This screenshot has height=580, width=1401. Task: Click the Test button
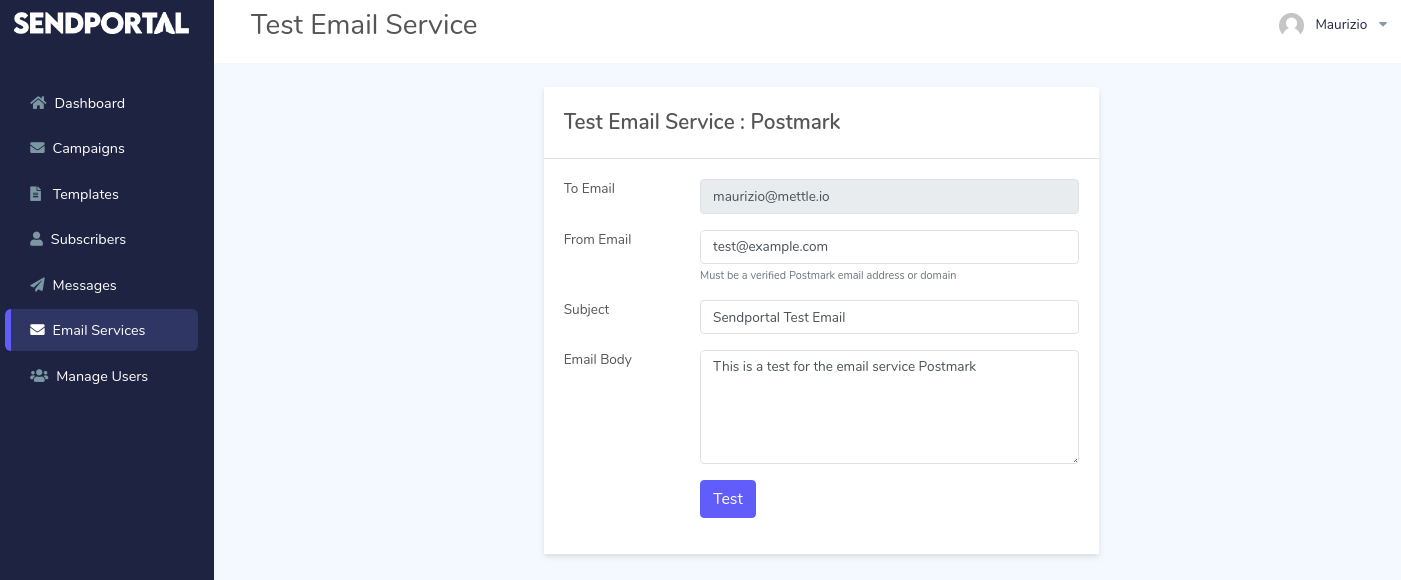pyautogui.click(x=728, y=499)
